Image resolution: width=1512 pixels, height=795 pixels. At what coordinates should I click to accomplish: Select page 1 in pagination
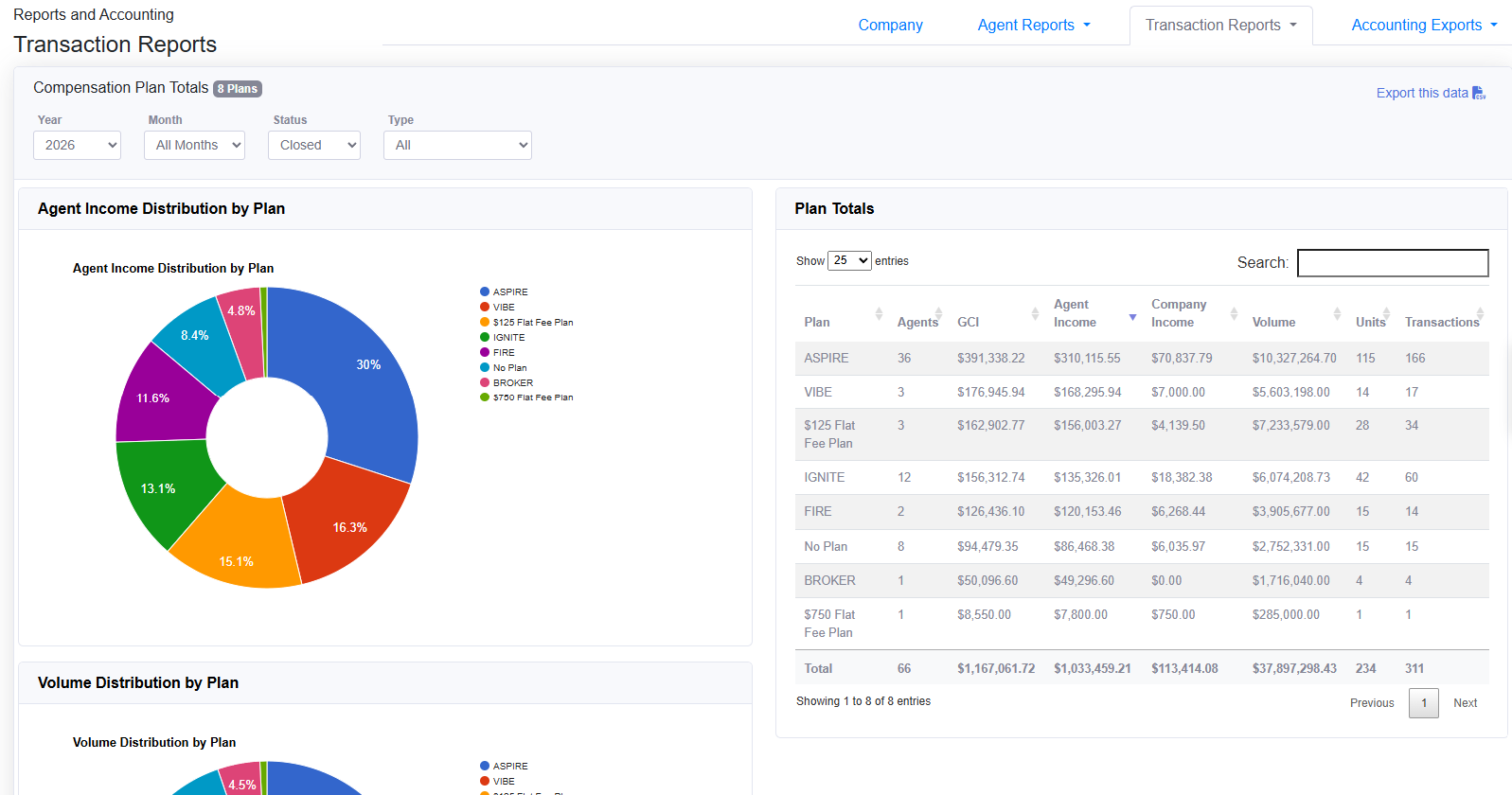point(1424,702)
